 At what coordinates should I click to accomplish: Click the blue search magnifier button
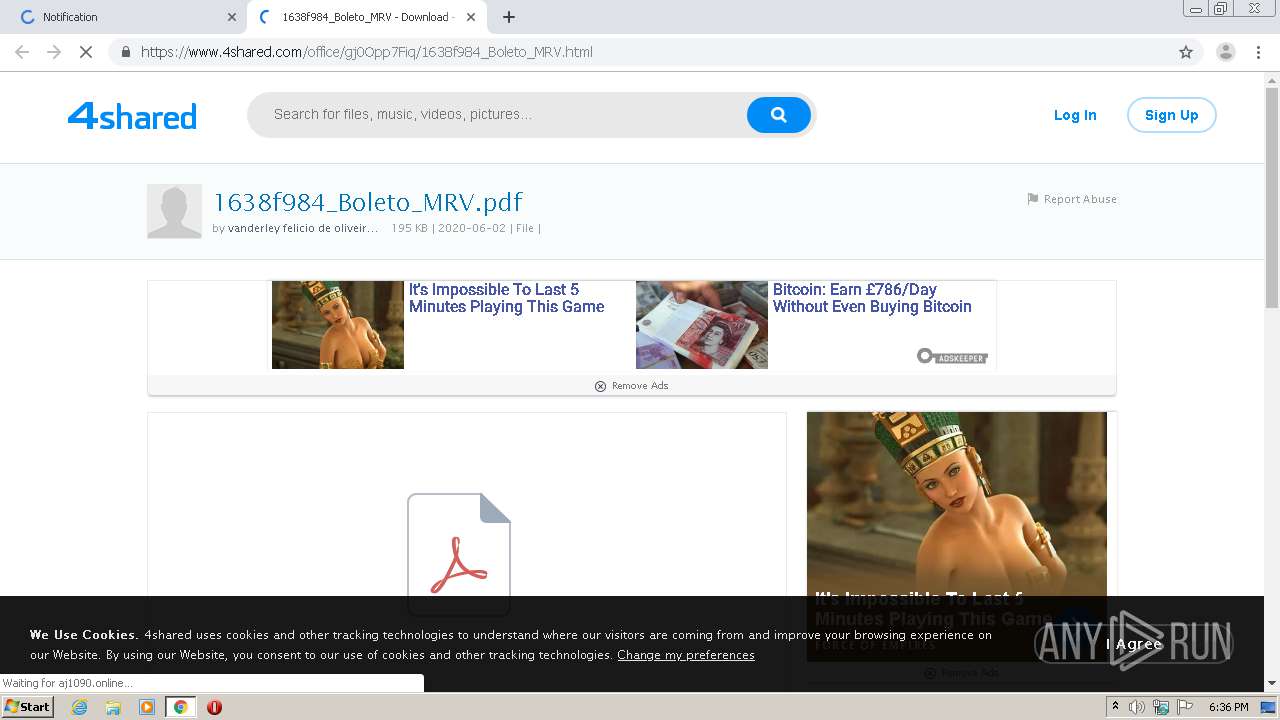coord(778,115)
